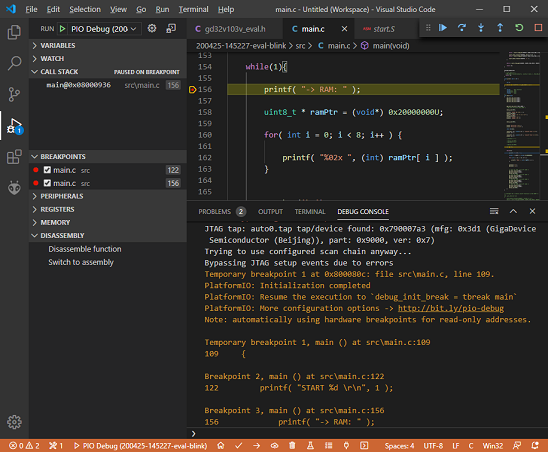Click PlatformIO Build checkmark in status bar
The image size is (548, 452).
[x=238, y=445]
